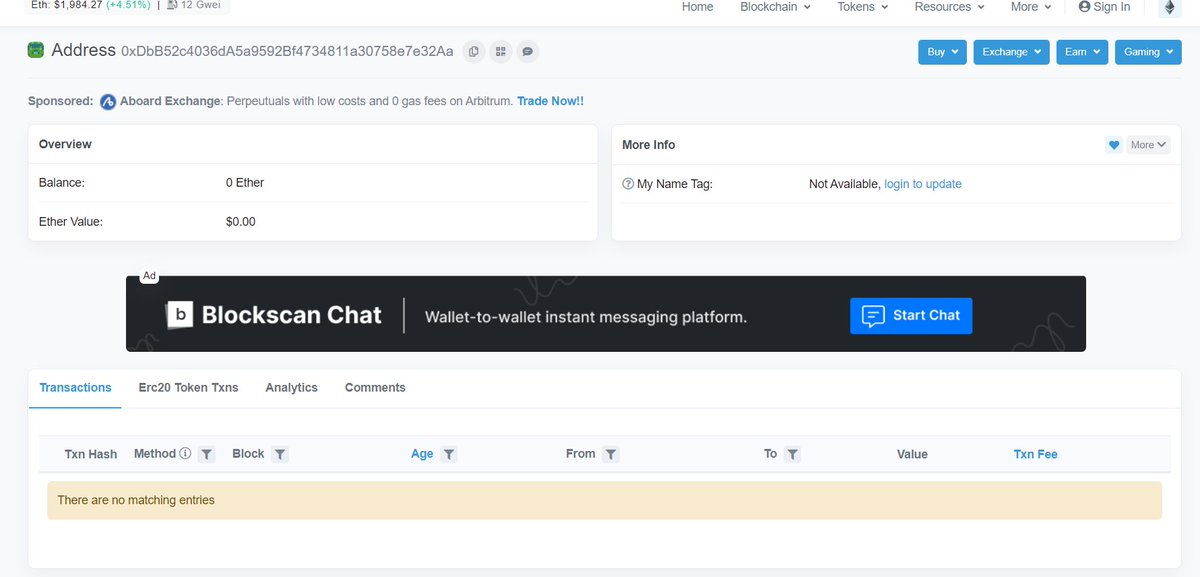Click the Start Chat button
The width and height of the screenshot is (1200, 577).
click(911, 315)
